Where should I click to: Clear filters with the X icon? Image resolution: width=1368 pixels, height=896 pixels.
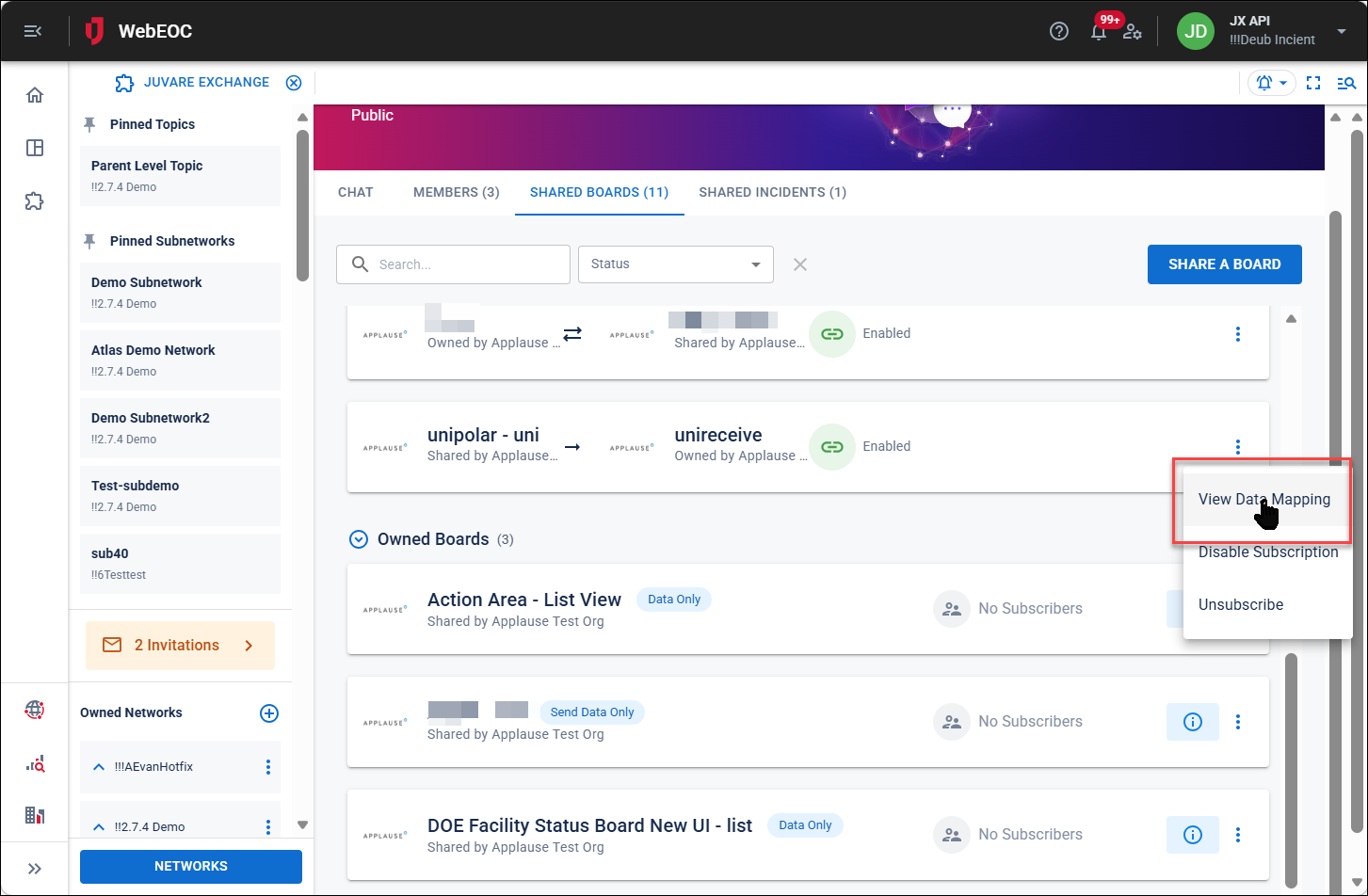tap(800, 264)
